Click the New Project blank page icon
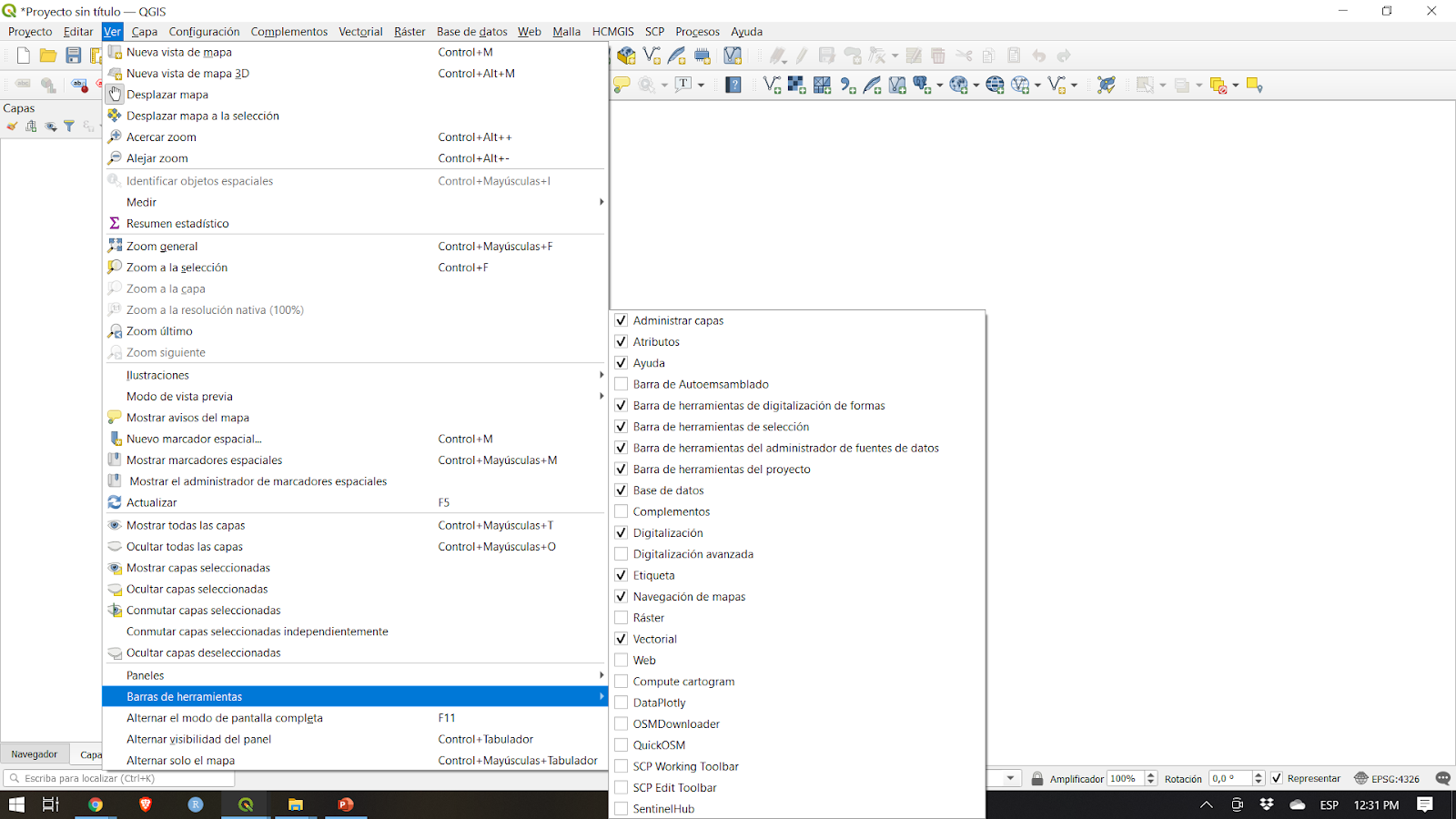The width and height of the screenshot is (1456, 819). click(23, 56)
